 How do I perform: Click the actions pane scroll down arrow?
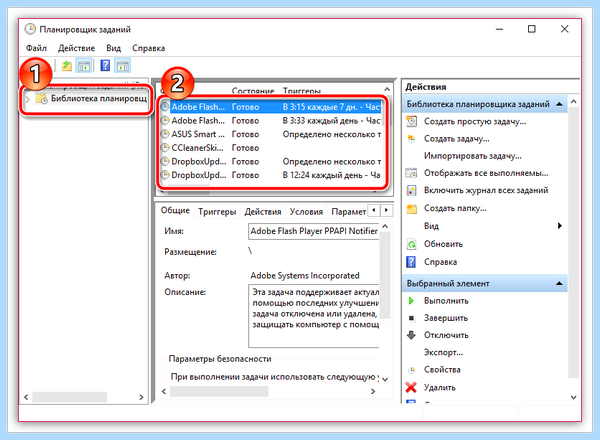[x=573, y=397]
